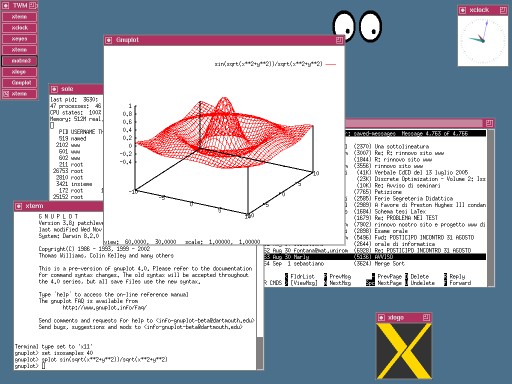
Task: Click the Reply command in the mail window
Action: click(457, 277)
